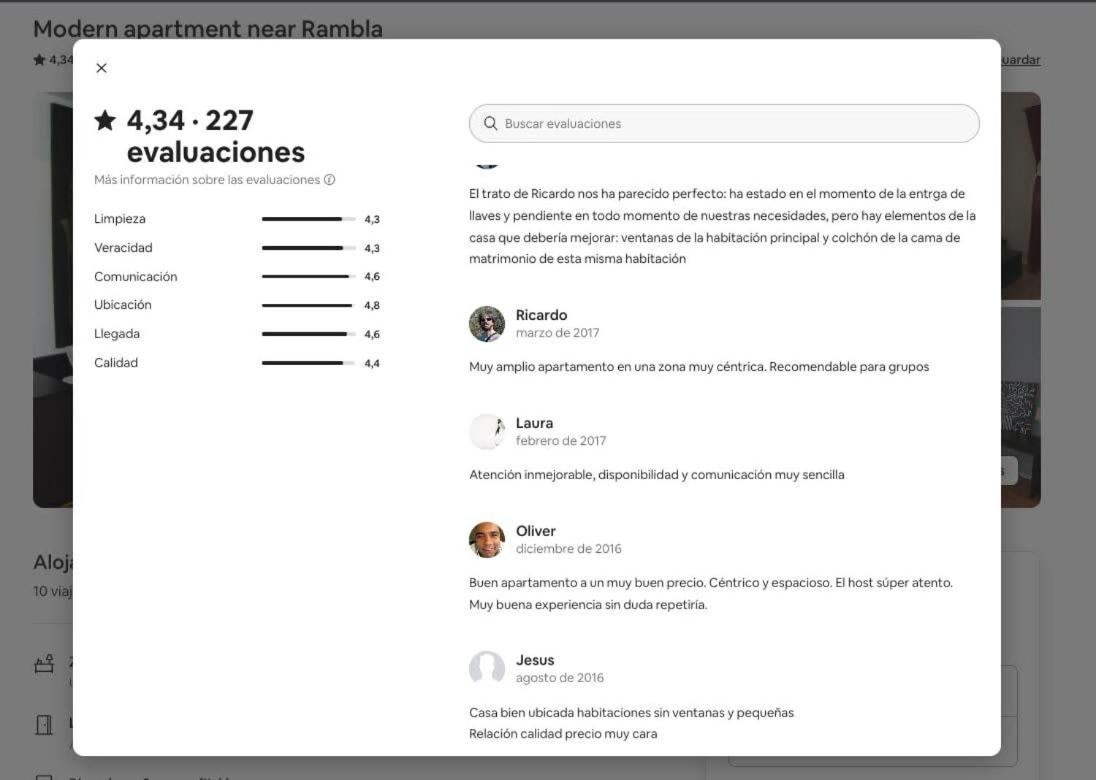Screen dimensions: 1096x780
Task: Close the reviews dialog with X
Action: pyautogui.click(x=101, y=68)
